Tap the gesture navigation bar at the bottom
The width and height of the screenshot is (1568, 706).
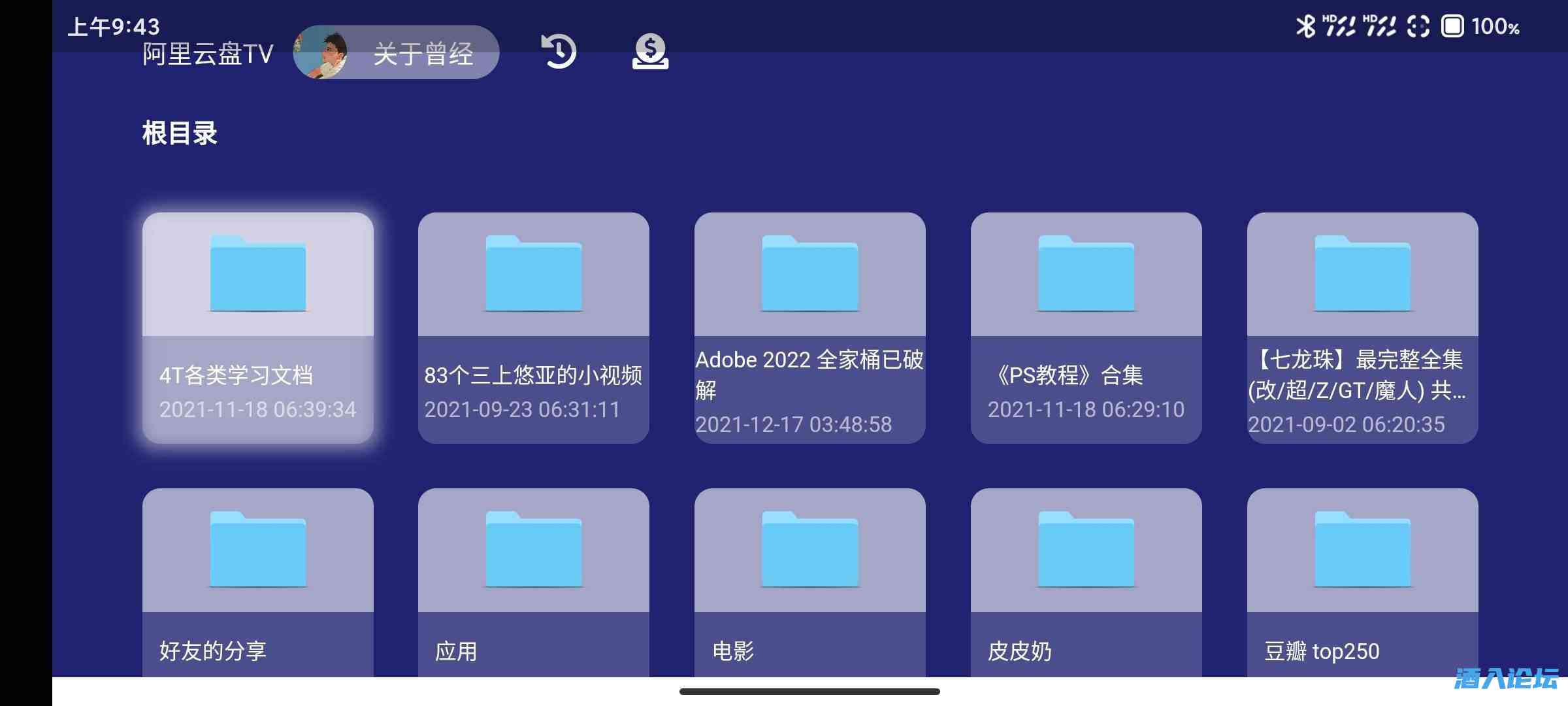pyautogui.click(x=809, y=690)
